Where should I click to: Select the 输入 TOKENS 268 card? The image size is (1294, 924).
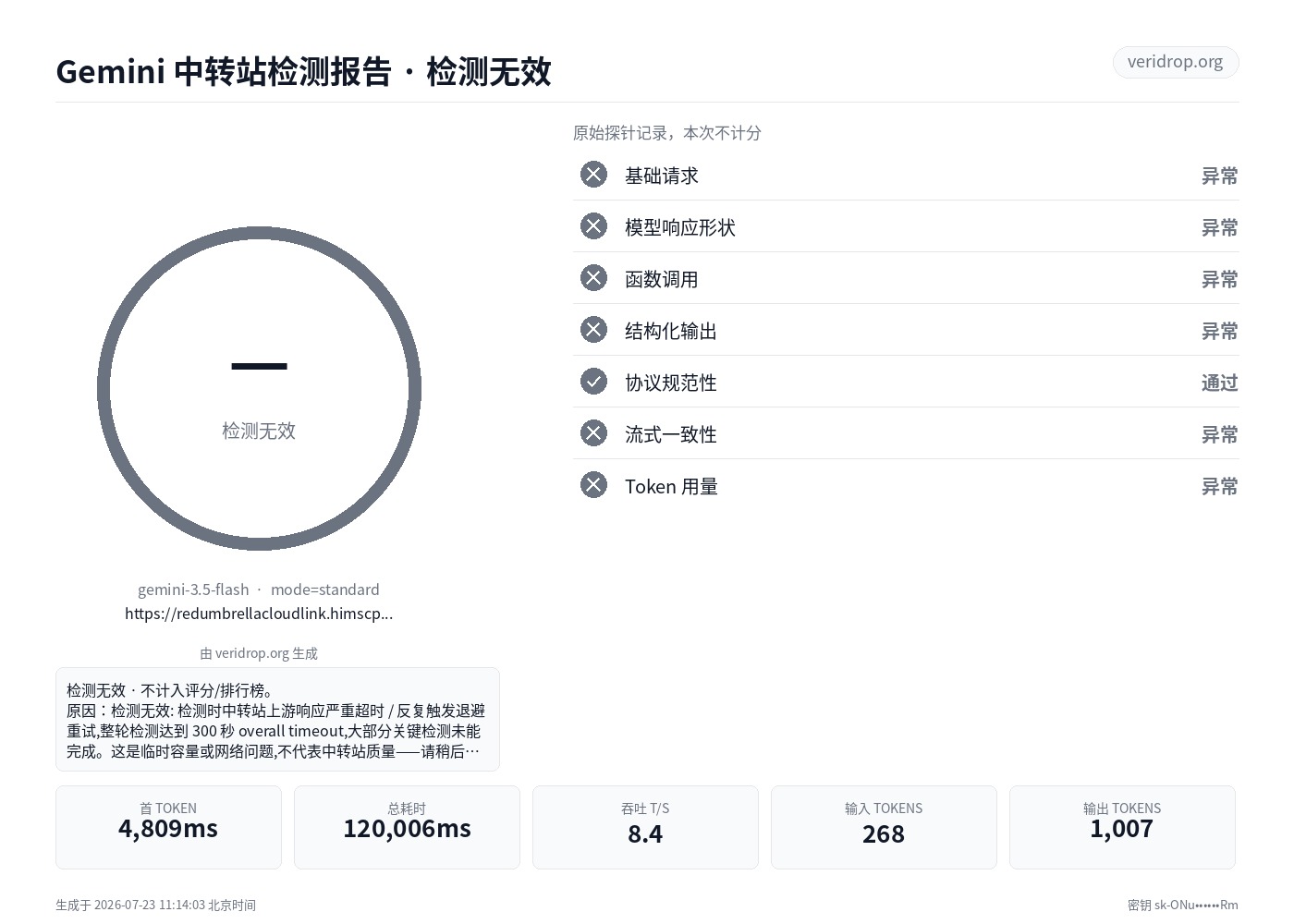[884, 827]
